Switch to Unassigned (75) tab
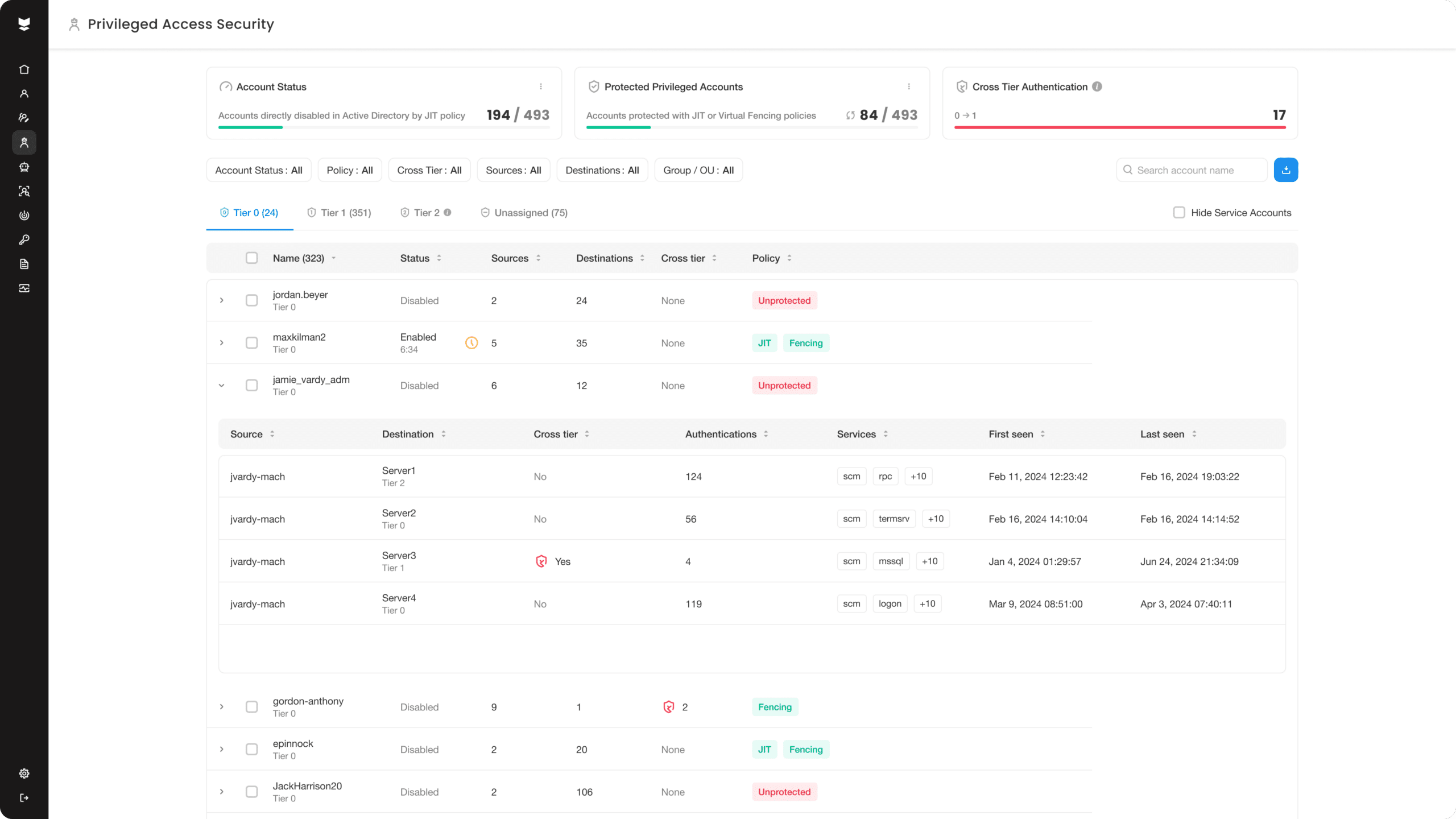Viewport: 1456px width, 819px height. click(524, 213)
